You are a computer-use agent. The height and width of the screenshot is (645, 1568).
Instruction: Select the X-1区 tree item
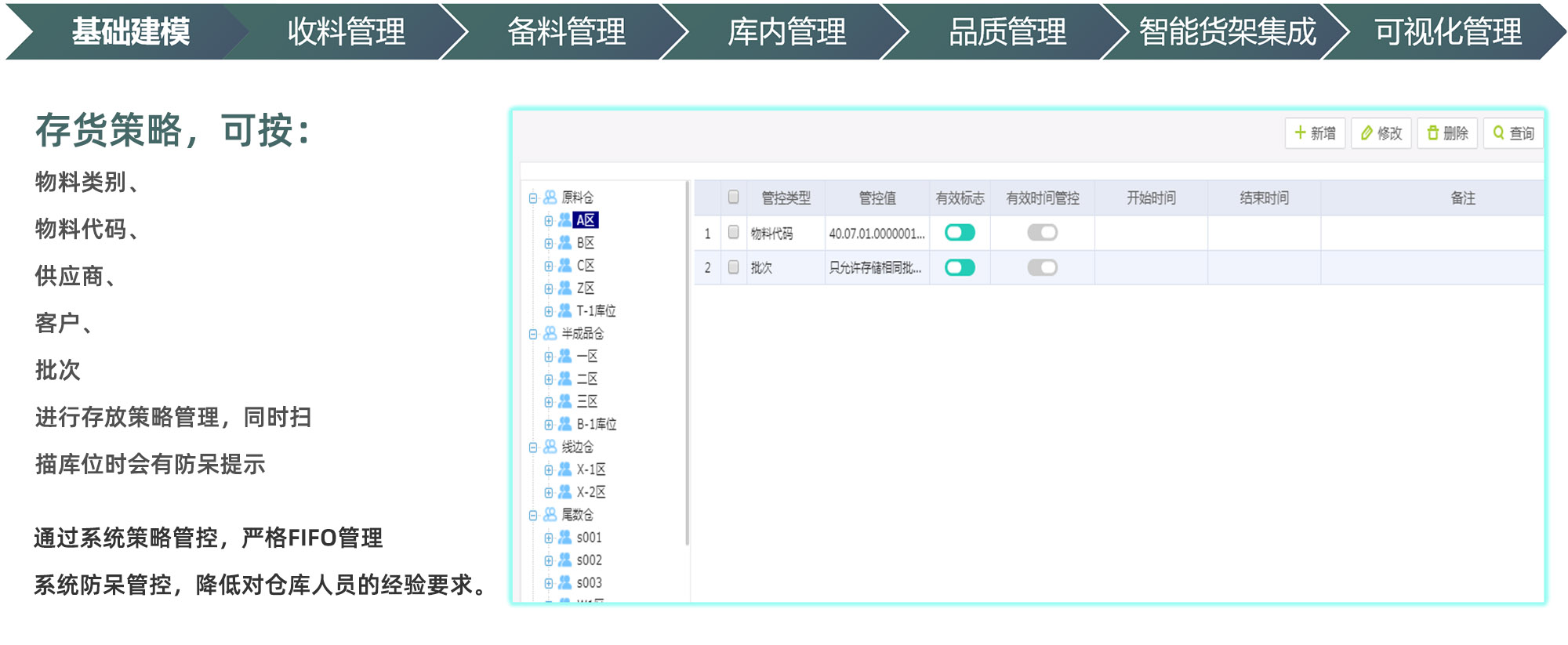point(591,469)
